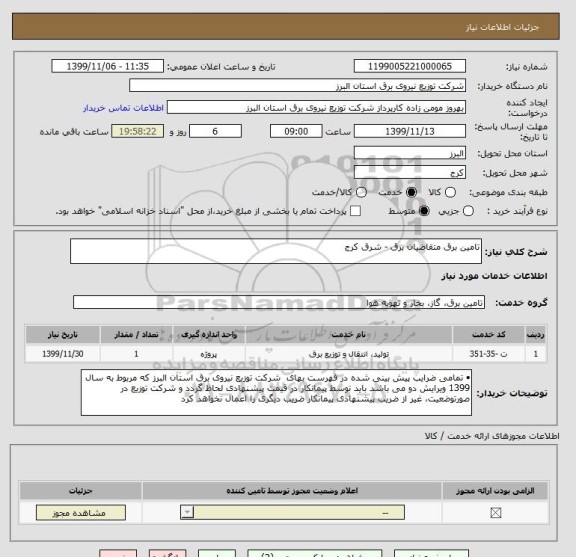Screen dimensions: 576x557
Task: Open the license status dropdown arrow
Action: 187,512
